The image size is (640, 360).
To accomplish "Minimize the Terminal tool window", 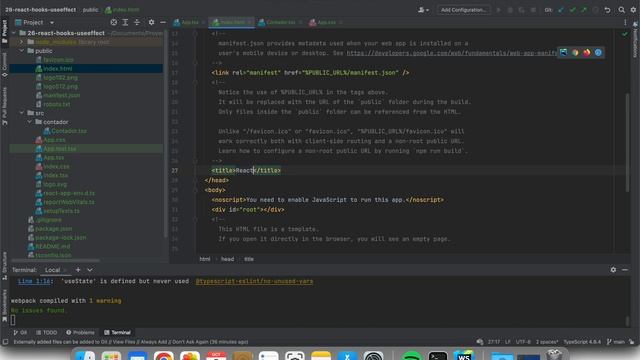I will (625, 270).
